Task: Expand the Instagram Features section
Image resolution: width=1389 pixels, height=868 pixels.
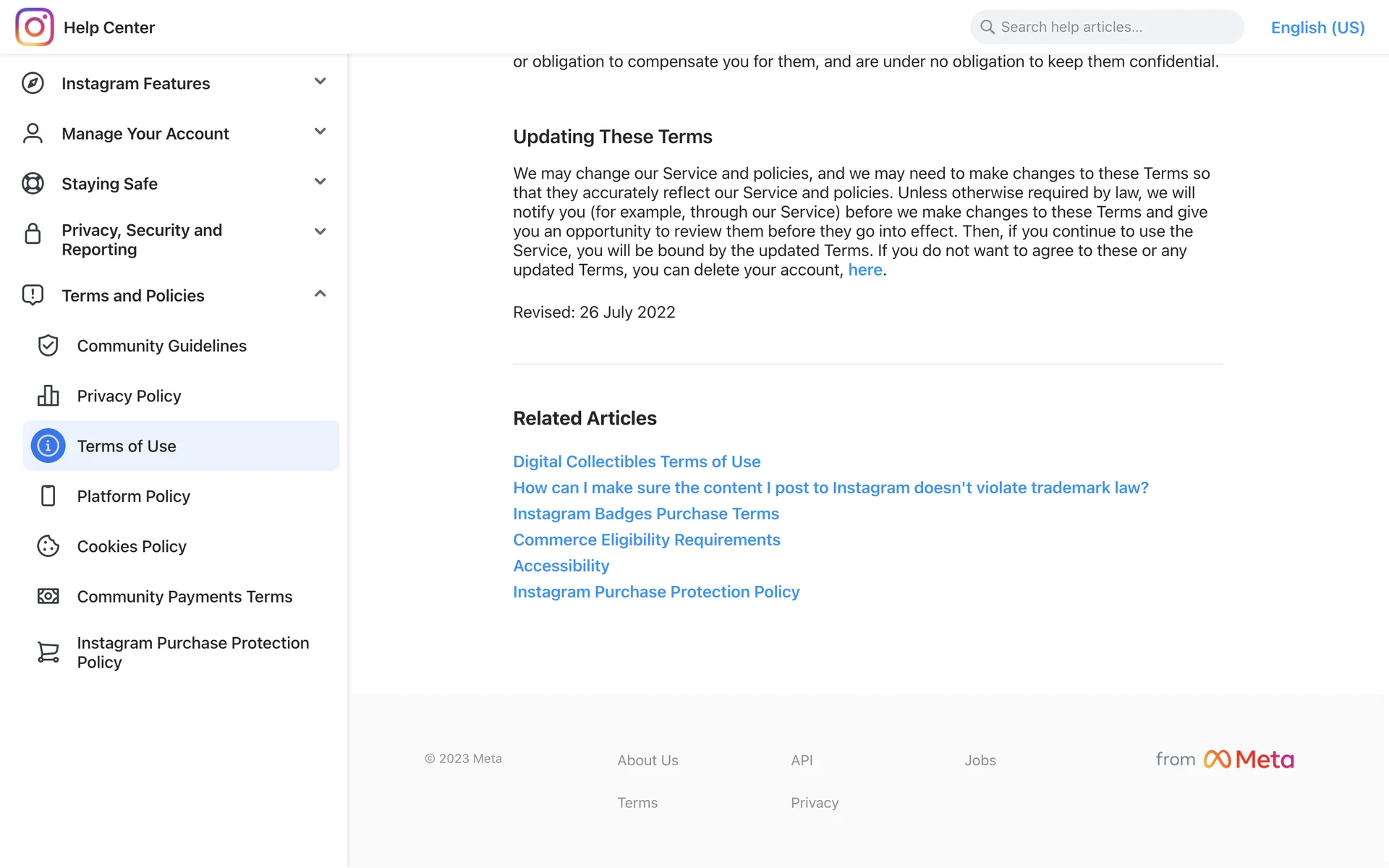Action: 320,82
